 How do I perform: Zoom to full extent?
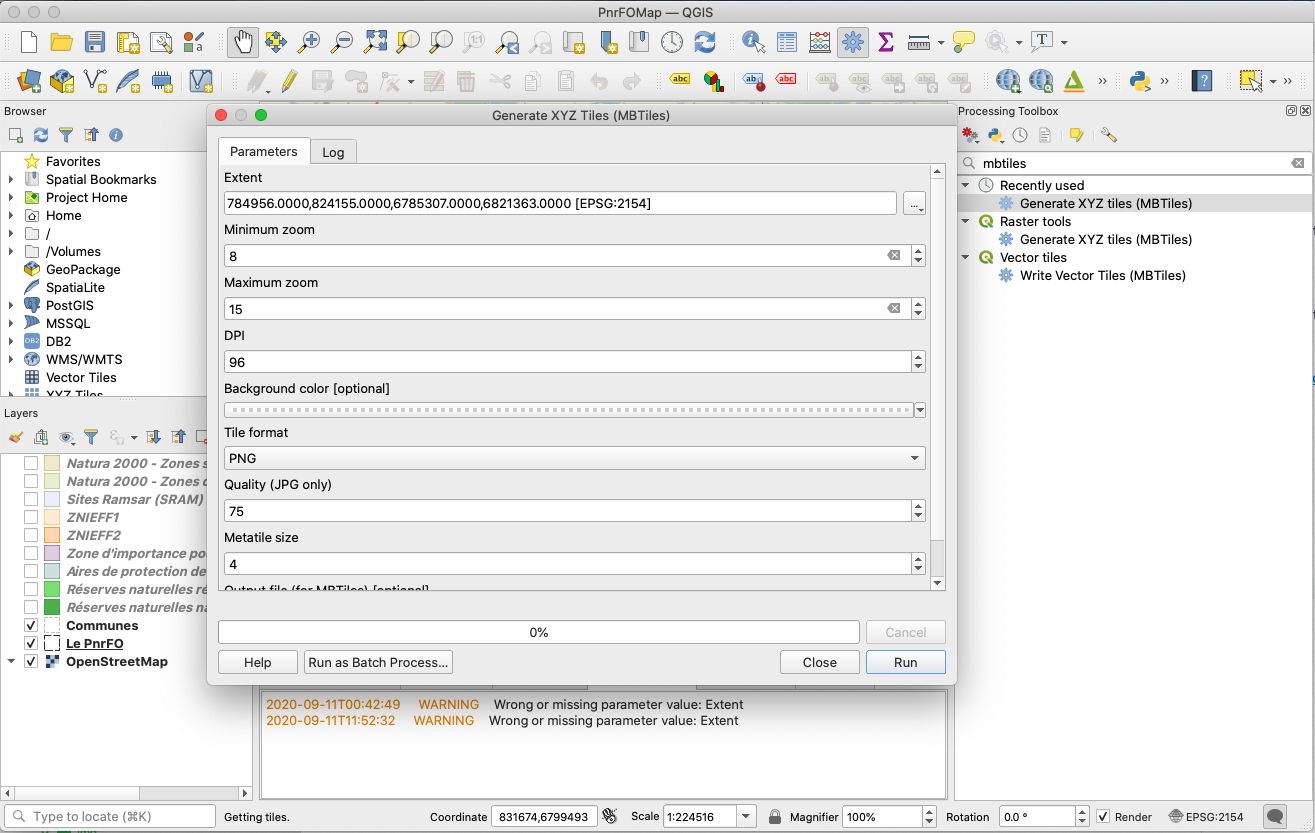(375, 42)
